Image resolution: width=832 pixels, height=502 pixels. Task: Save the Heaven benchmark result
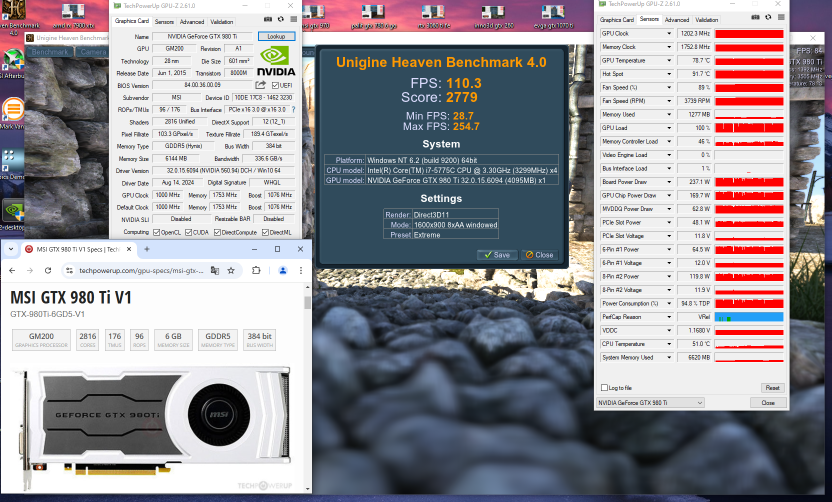point(498,254)
